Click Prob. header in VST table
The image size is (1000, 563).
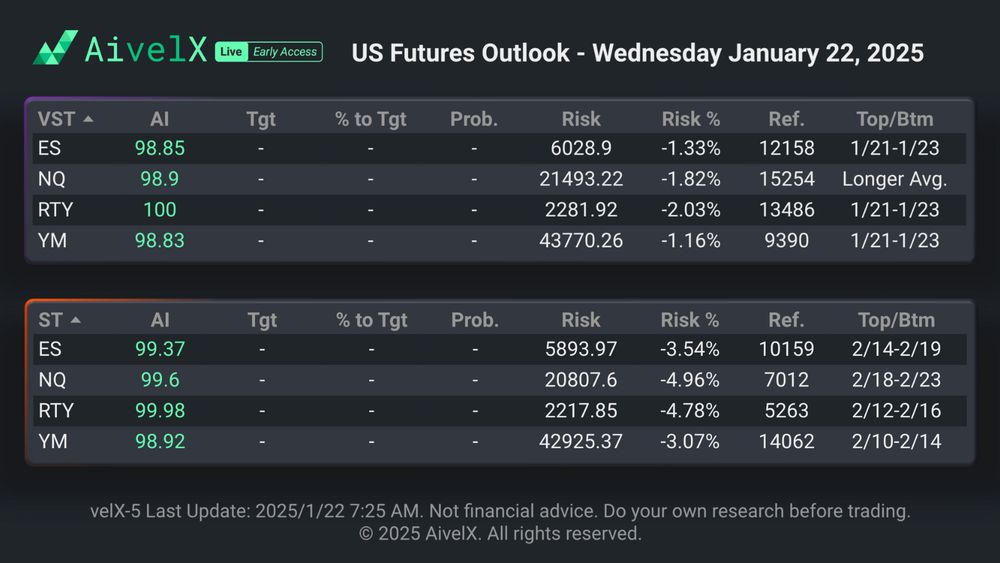tap(474, 119)
